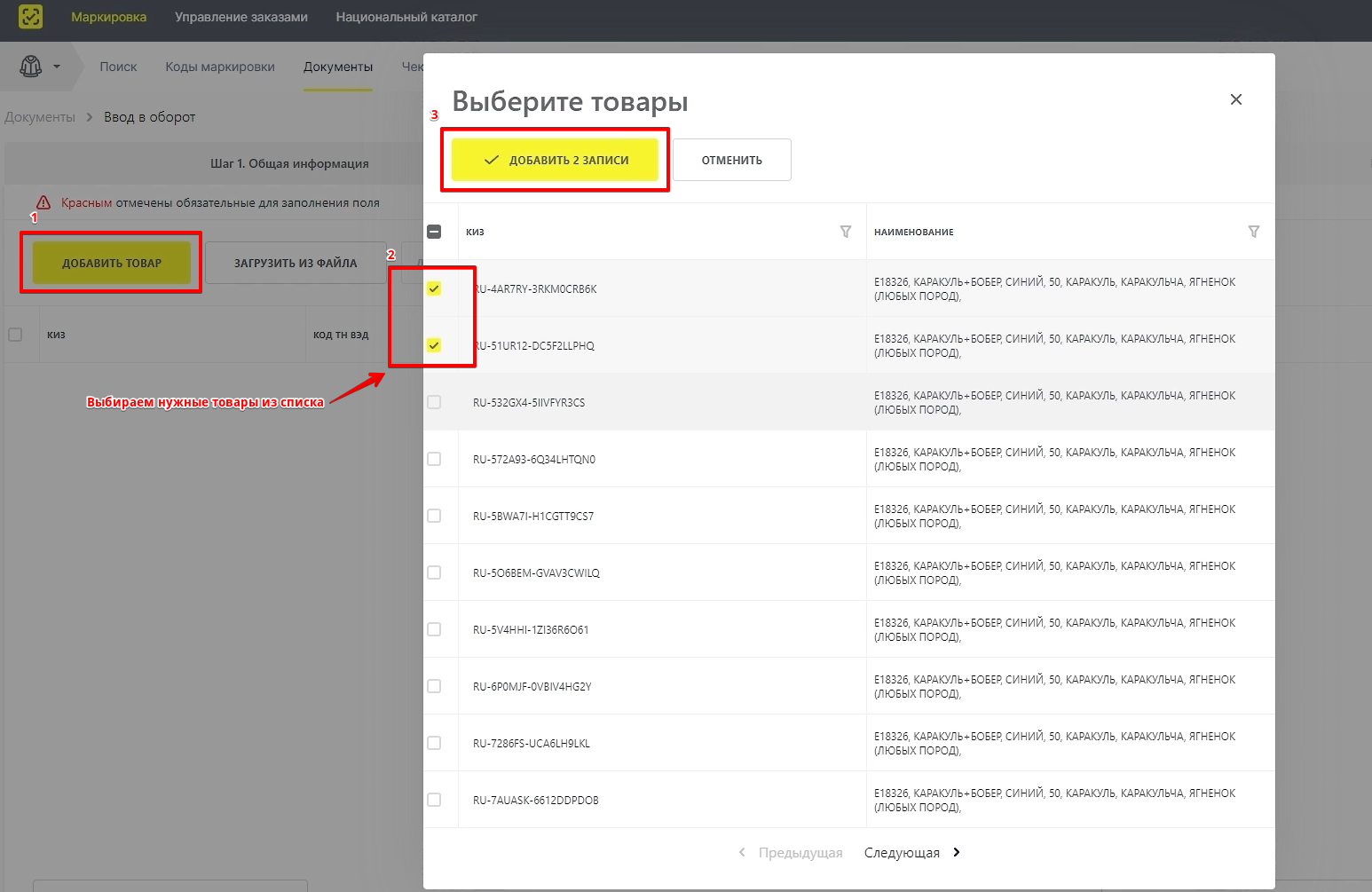Viewport: 1372px width, 892px height.
Task: Click code RU-532GX4-5IIVFYR3CS
Action: 529,402
